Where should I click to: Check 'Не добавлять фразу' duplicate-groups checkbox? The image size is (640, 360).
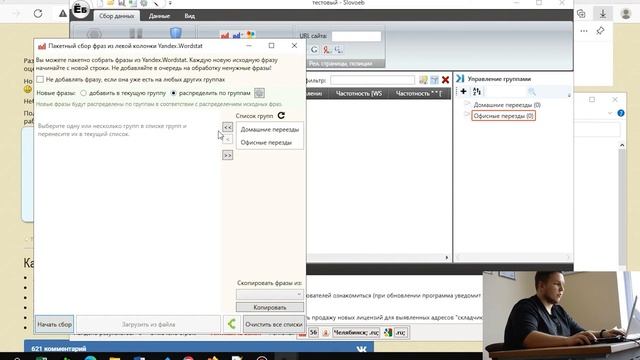click(x=40, y=79)
